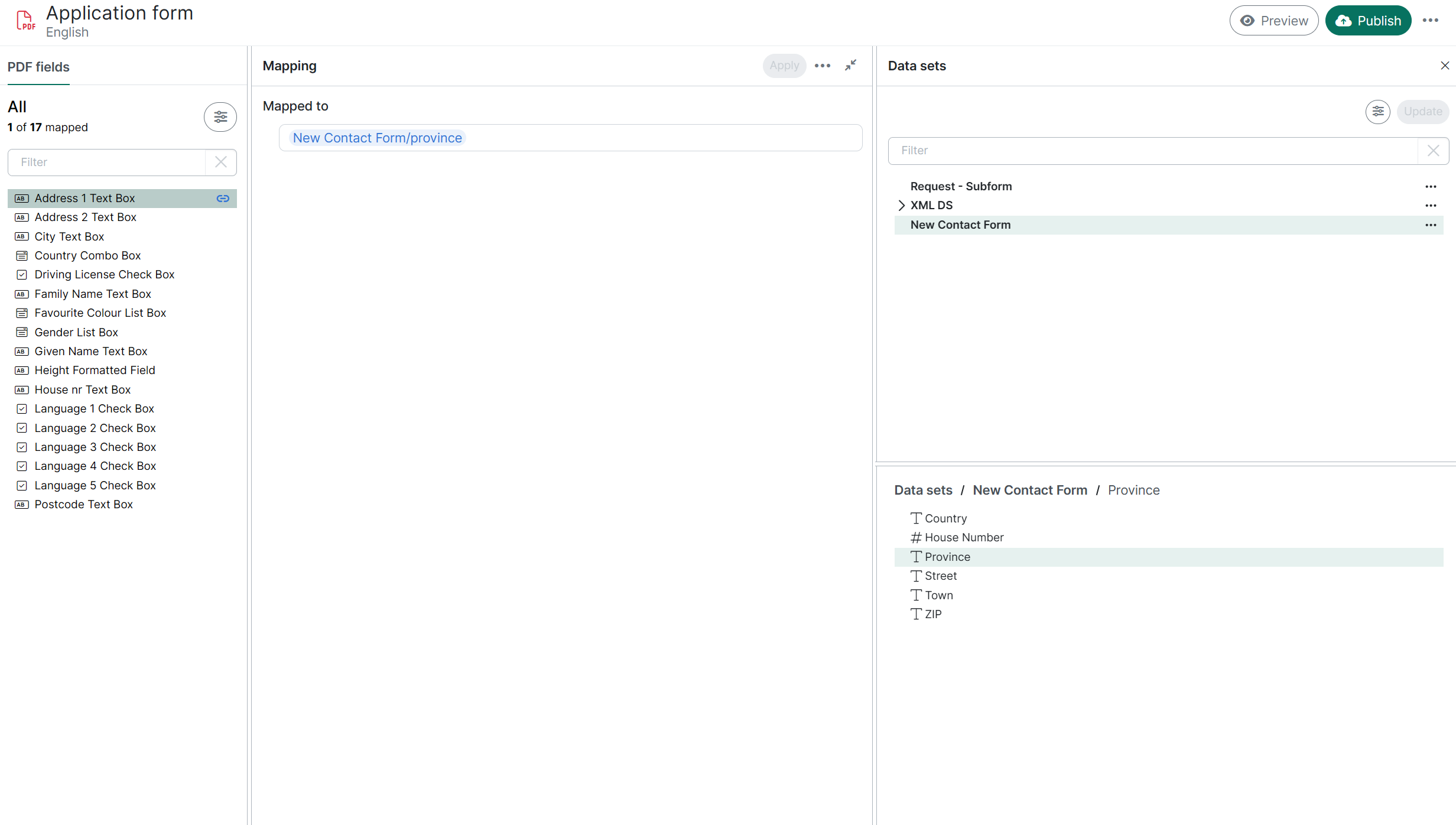This screenshot has width=1456, height=825.
Task: Click the Data sets filter settings icon
Action: click(1377, 112)
